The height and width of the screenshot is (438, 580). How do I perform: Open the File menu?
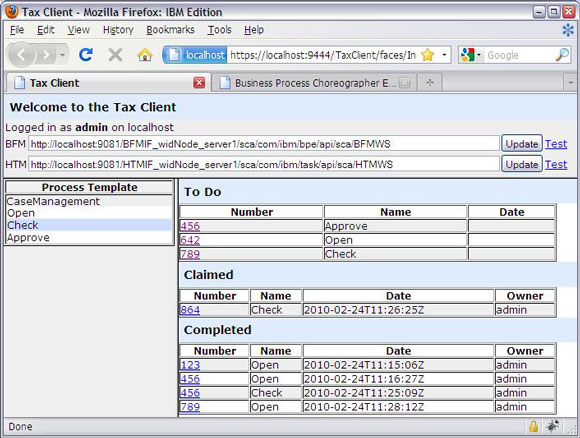[17, 30]
